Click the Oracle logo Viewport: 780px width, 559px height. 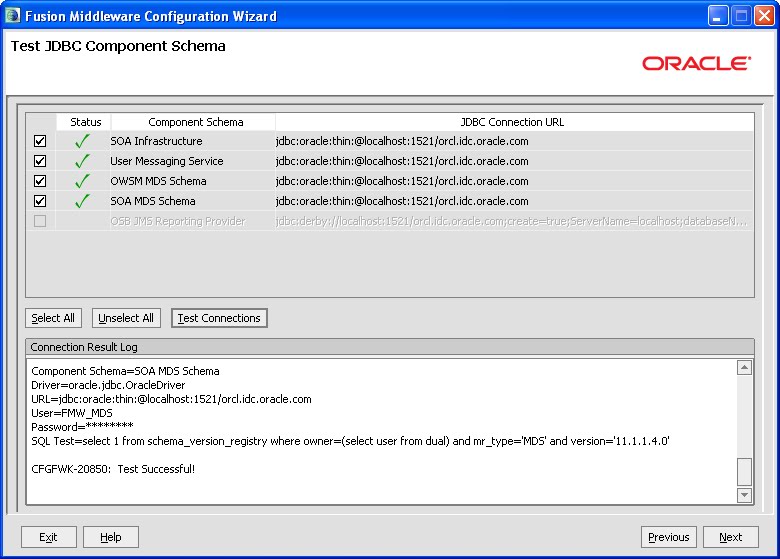tap(696, 63)
